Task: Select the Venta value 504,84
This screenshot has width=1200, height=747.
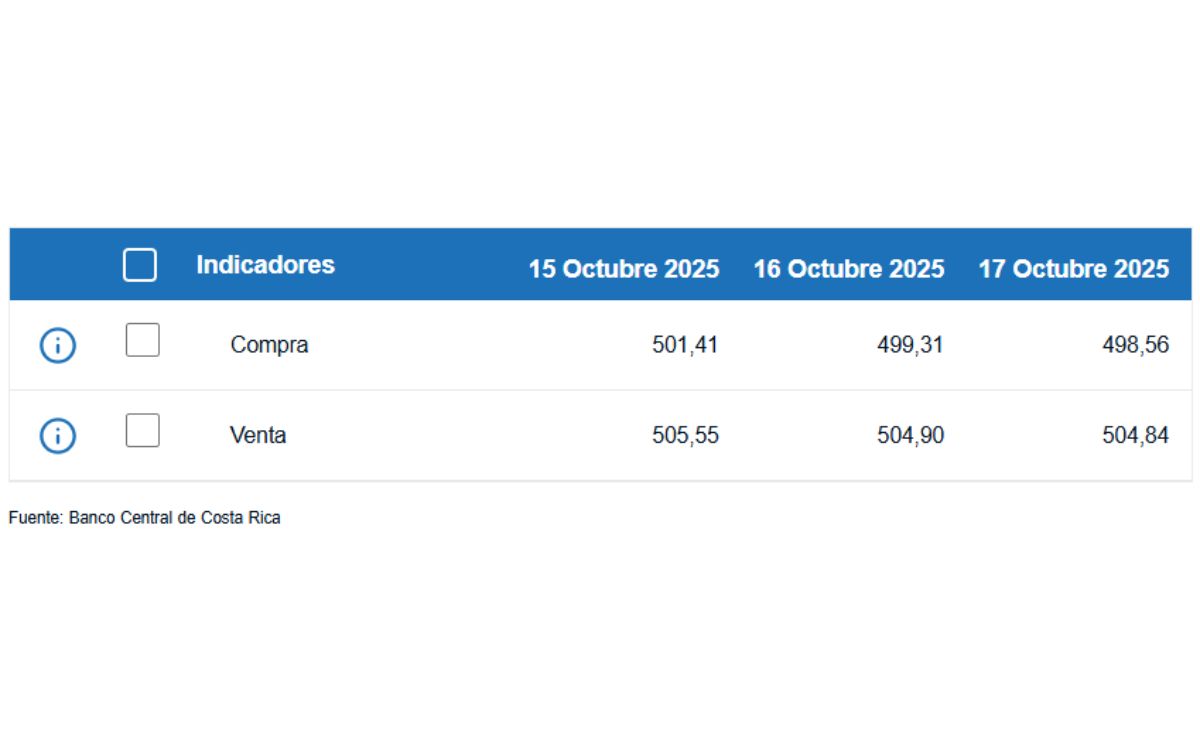Action: pos(1135,436)
